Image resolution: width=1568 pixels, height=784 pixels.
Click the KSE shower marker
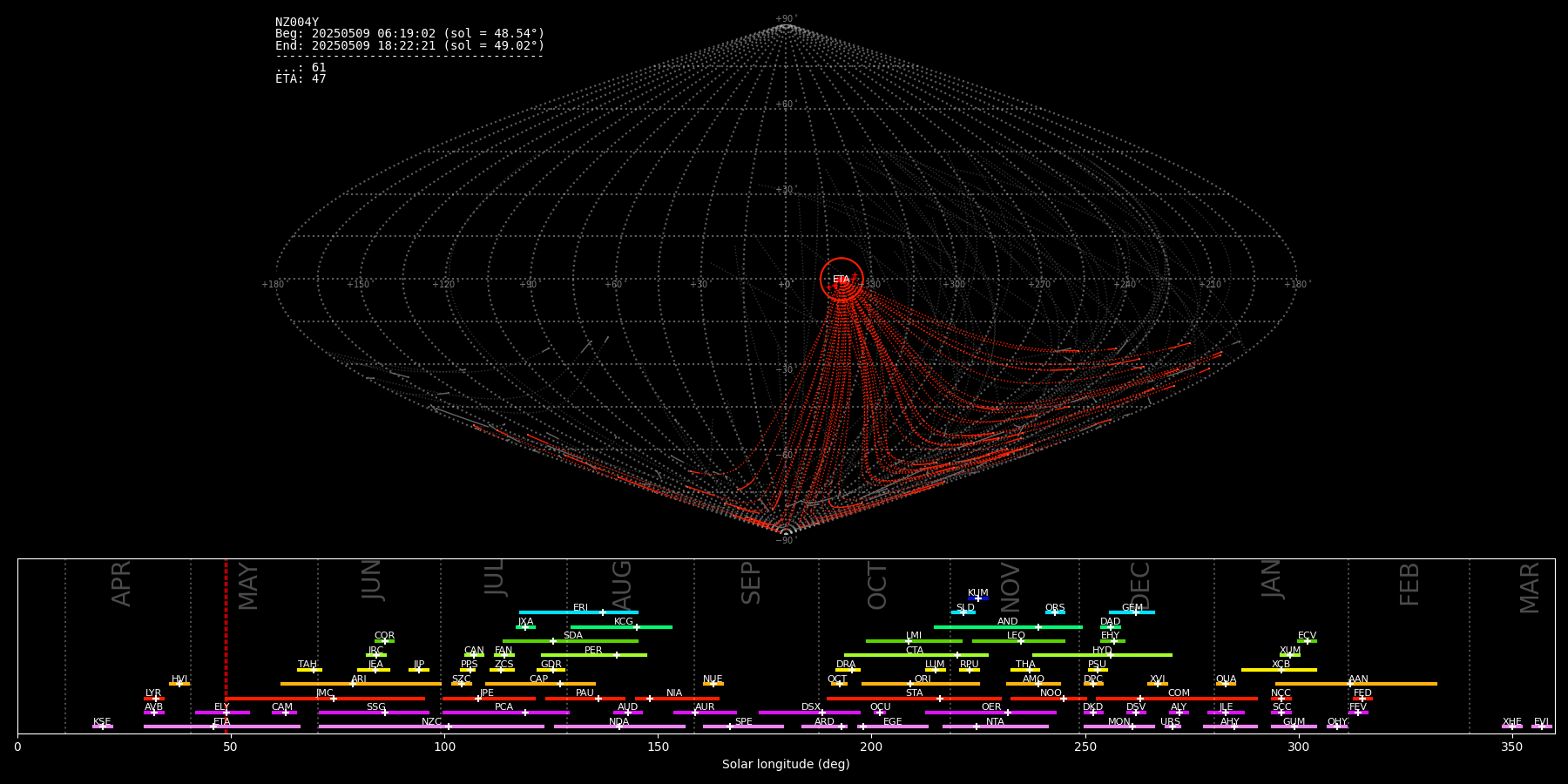[x=103, y=727]
